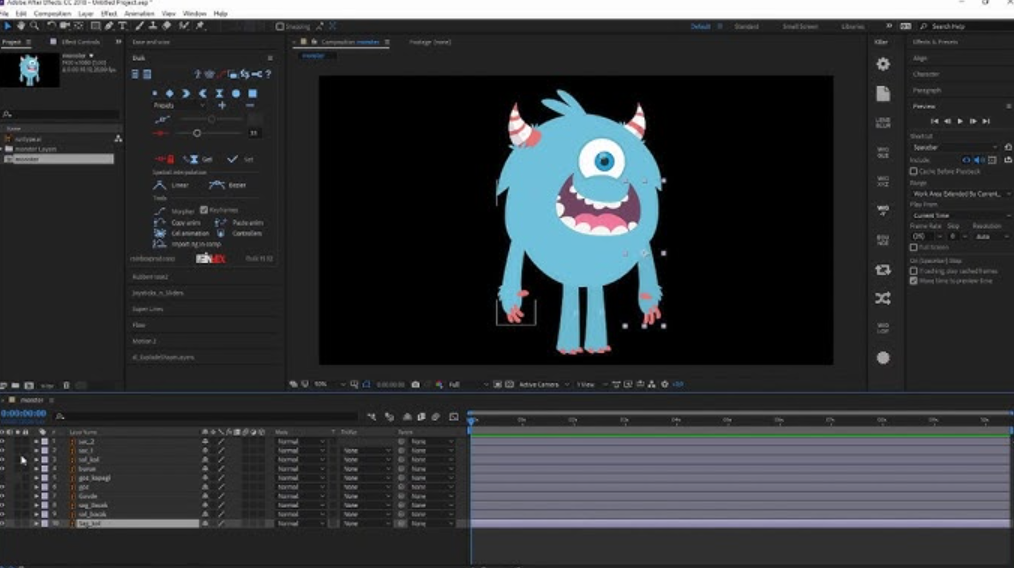Open the viewer Full resolution dropdown
Screen dimensions: 1014x568
468,384
